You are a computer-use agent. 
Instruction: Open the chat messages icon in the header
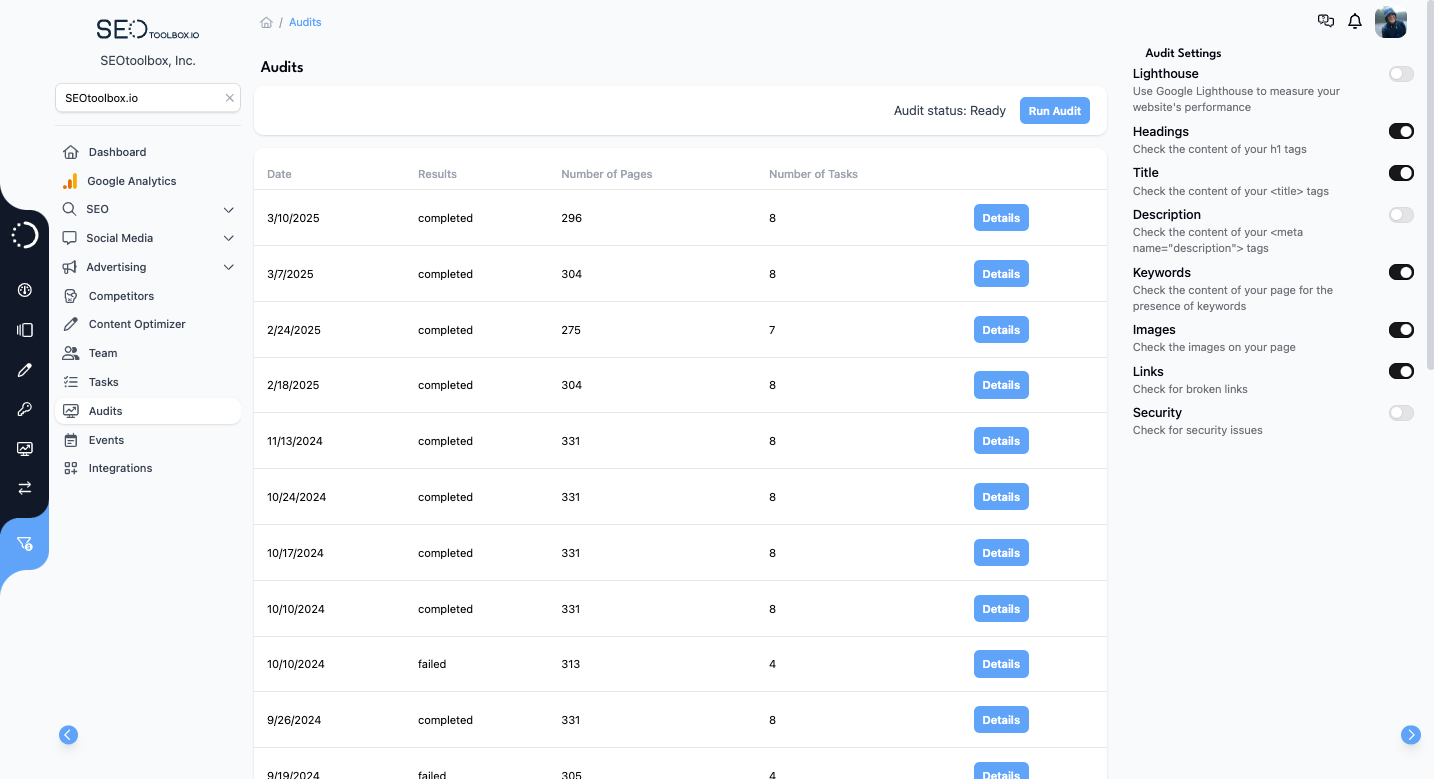[x=1326, y=20]
